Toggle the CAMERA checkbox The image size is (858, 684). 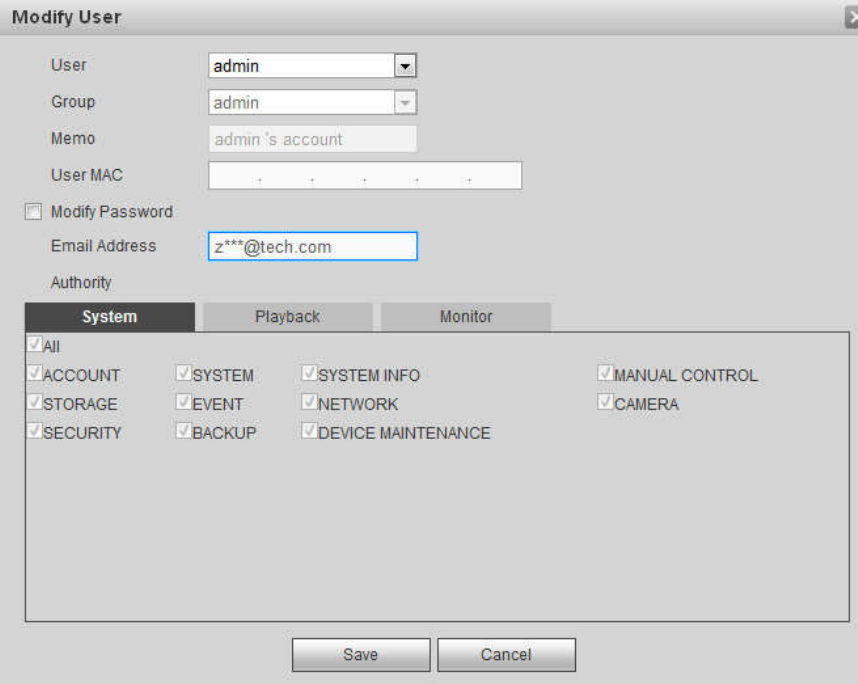[605, 402]
